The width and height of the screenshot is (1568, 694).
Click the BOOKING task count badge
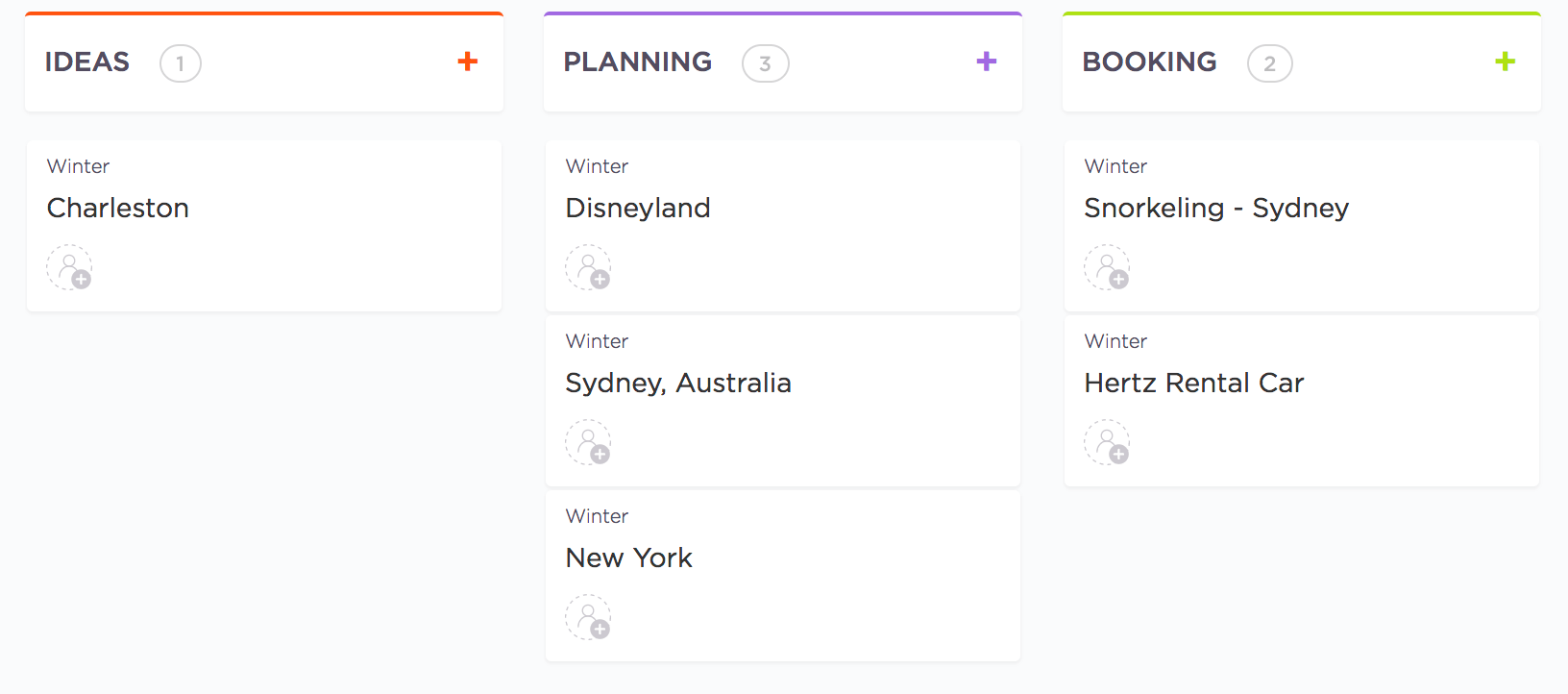1270,63
